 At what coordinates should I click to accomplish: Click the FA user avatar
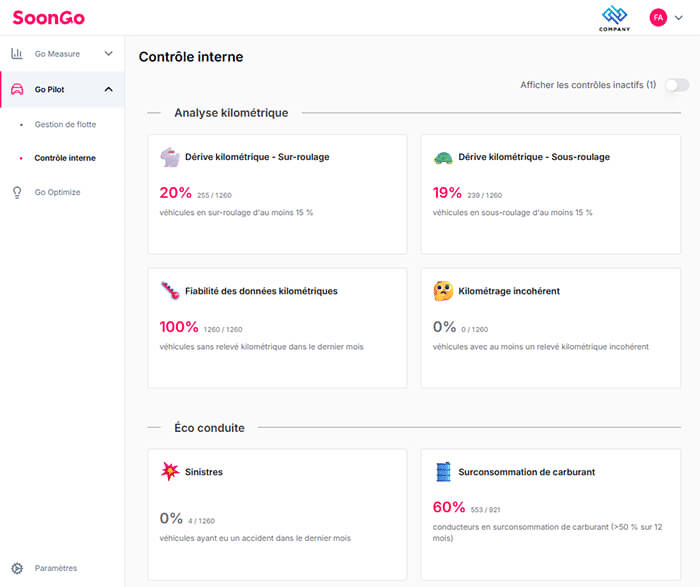pyautogui.click(x=658, y=17)
